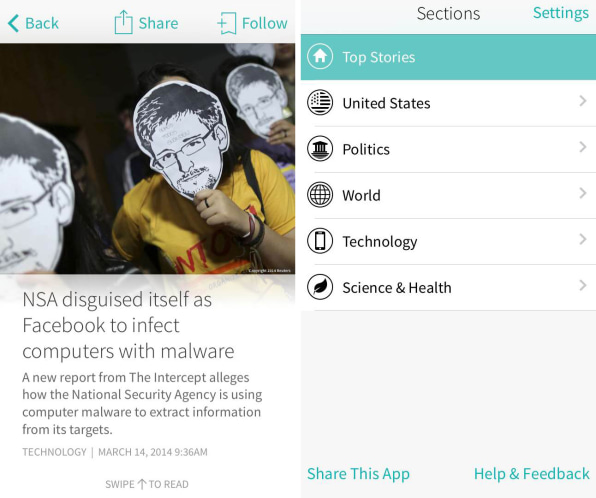
Task: Select the Top Stories home icon
Action: [x=320, y=56]
